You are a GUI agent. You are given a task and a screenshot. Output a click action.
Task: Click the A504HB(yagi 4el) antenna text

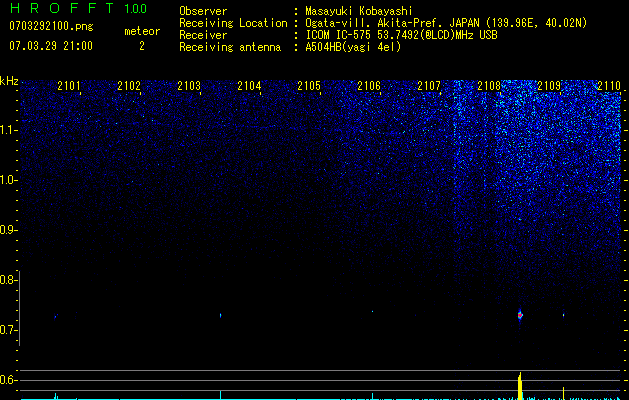point(353,47)
